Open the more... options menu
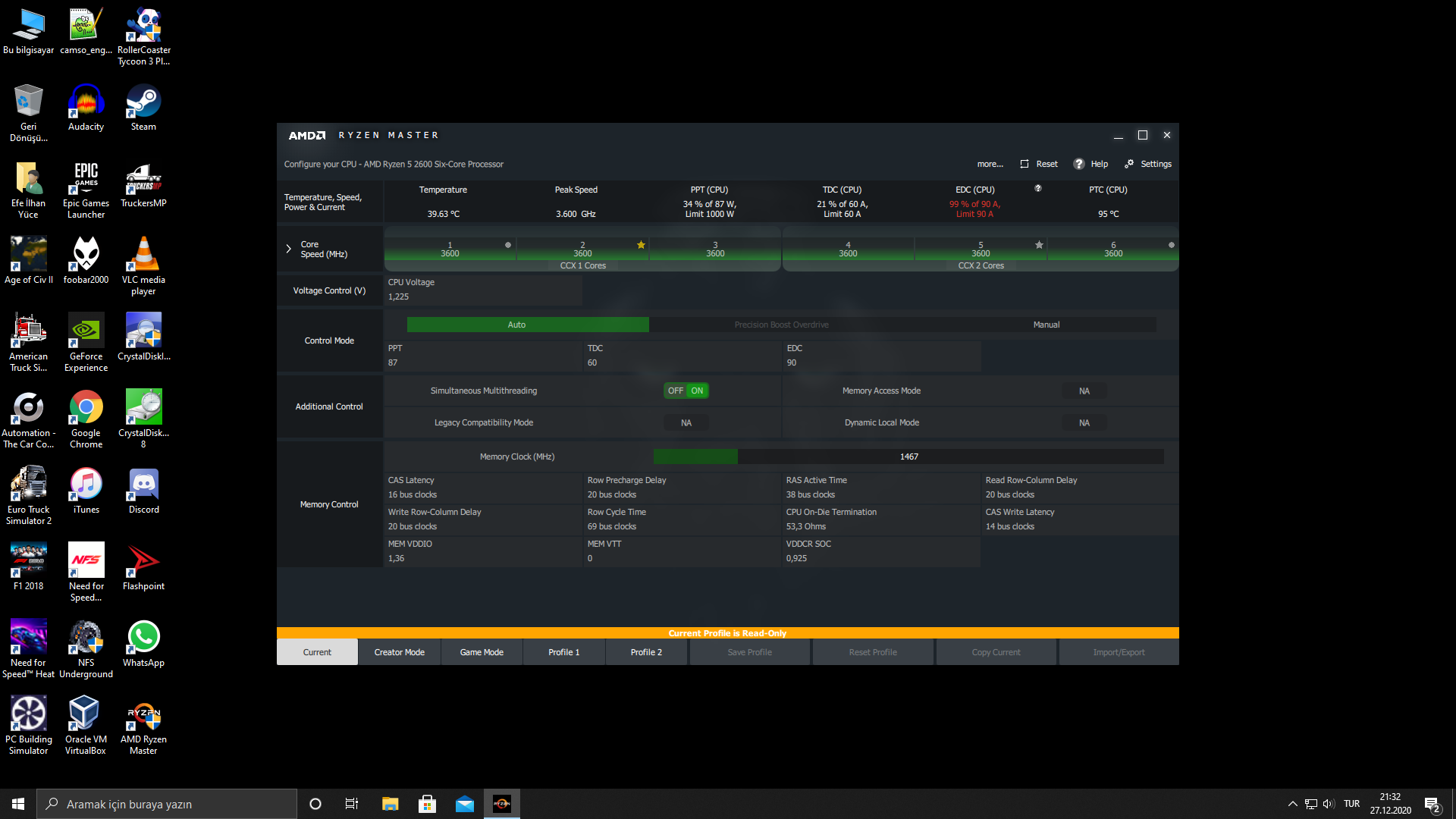 tap(990, 164)
